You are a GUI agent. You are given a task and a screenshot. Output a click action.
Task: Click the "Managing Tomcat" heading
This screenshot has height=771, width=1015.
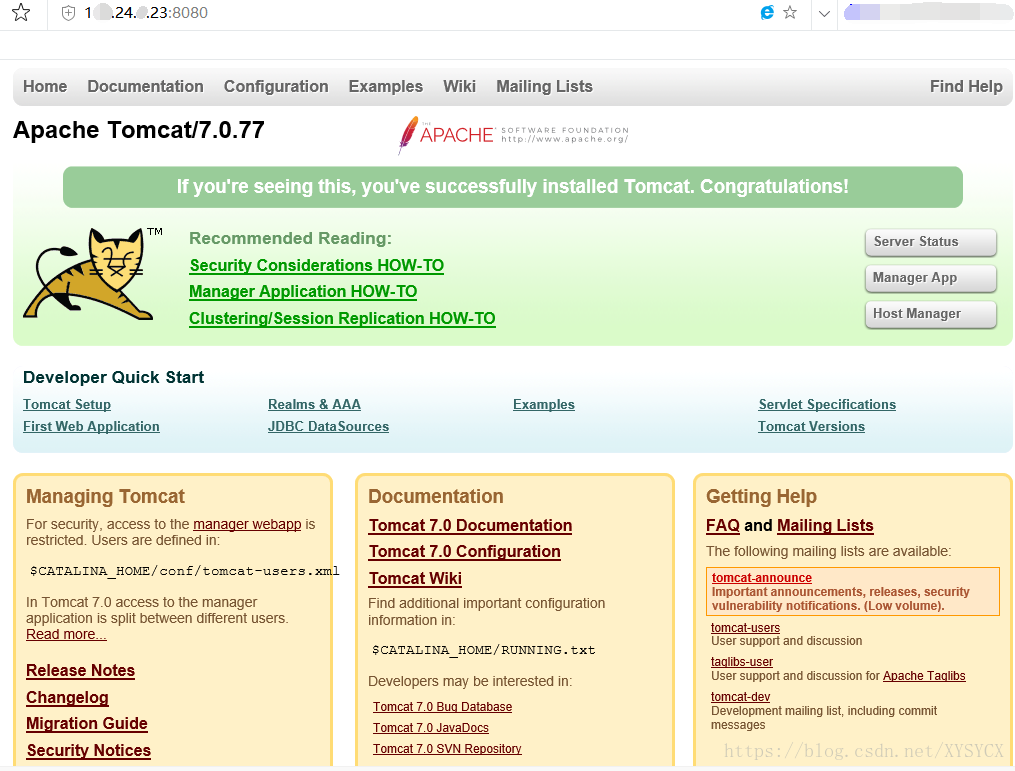[x=105, y=497]
